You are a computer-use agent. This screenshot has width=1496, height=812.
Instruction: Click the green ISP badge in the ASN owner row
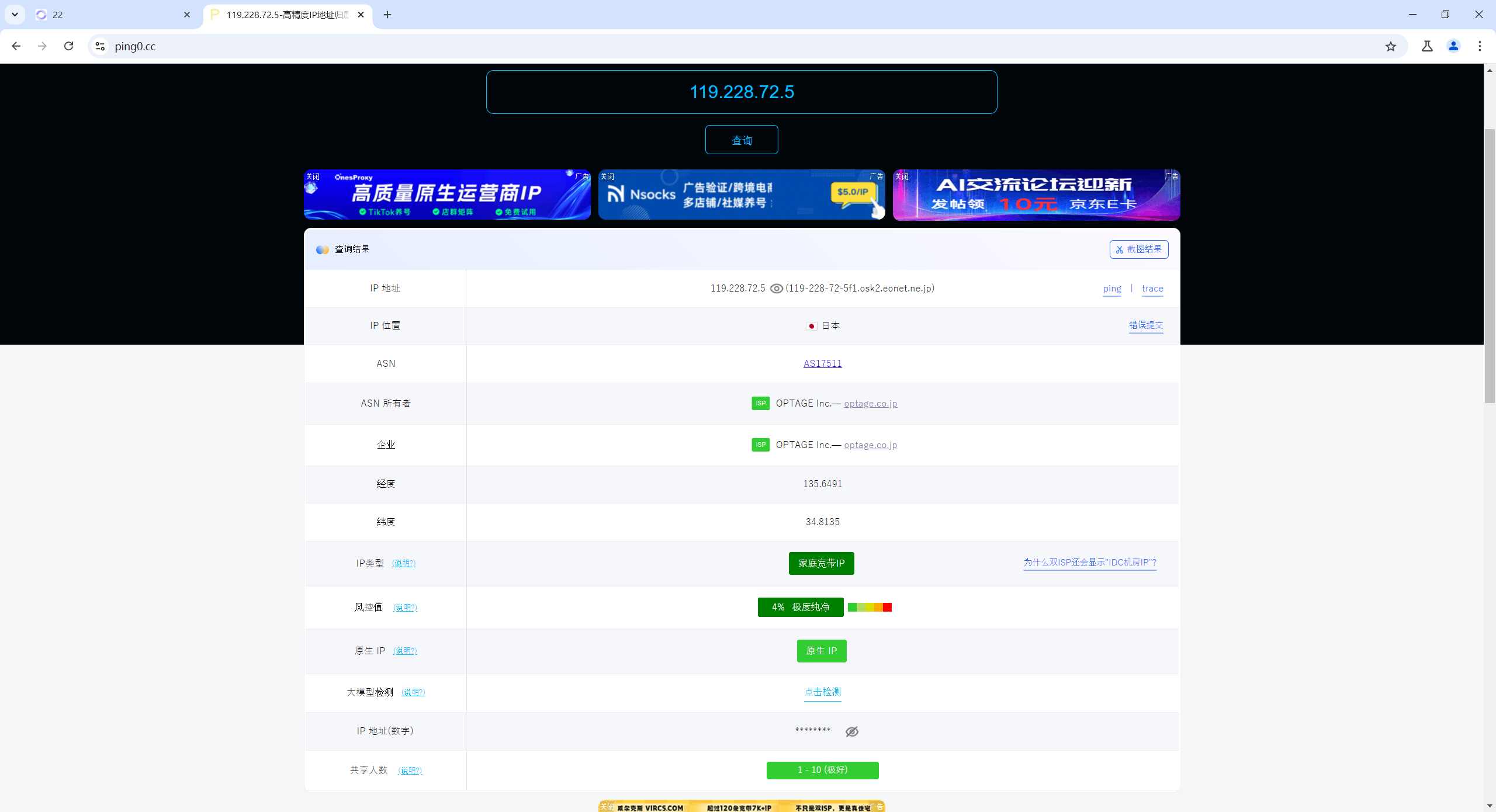[x=760, y=403]
